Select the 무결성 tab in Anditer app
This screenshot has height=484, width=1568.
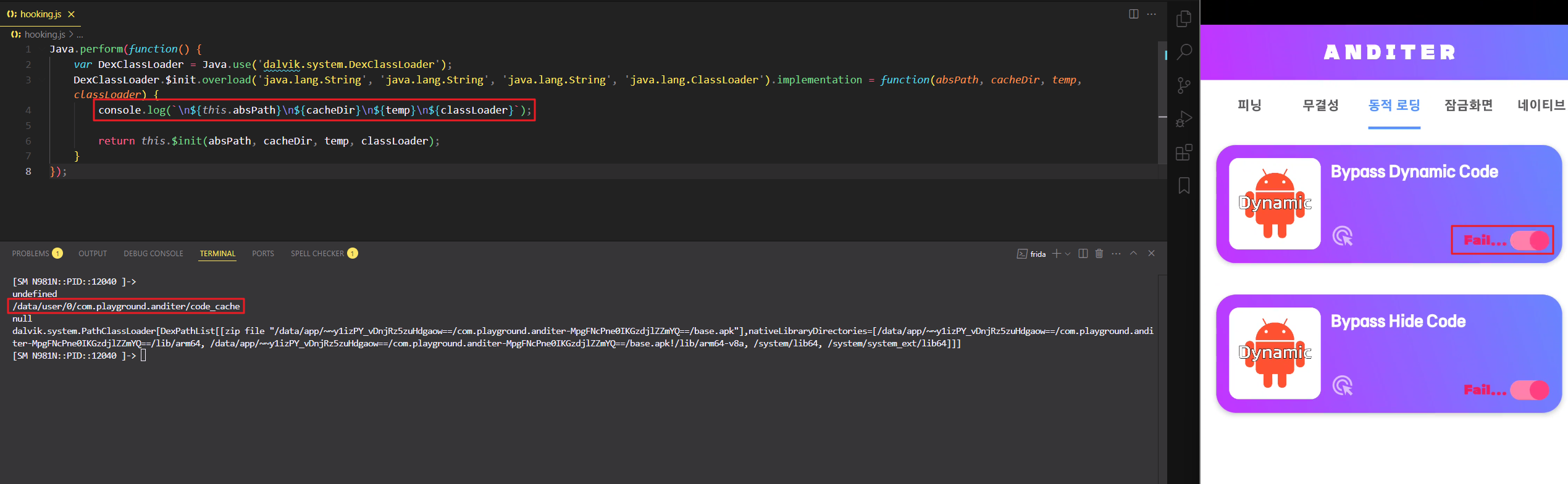(1320, 106)
